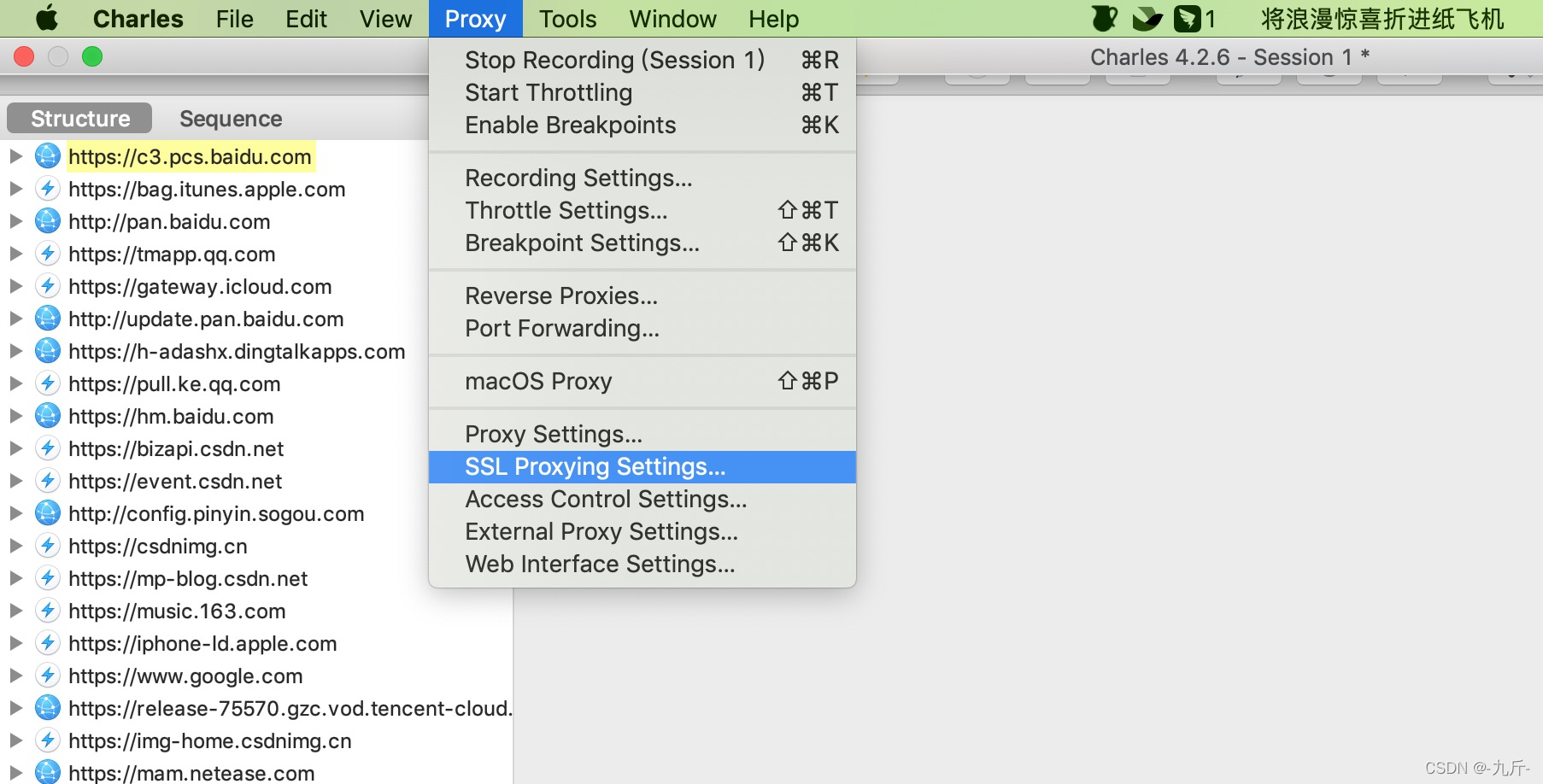Select Start Throttling menu item

(642, 92)
